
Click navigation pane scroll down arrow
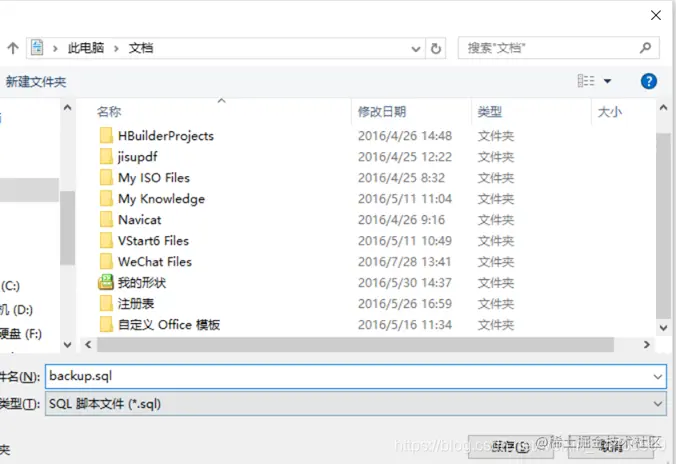click(x=68, y=345)
